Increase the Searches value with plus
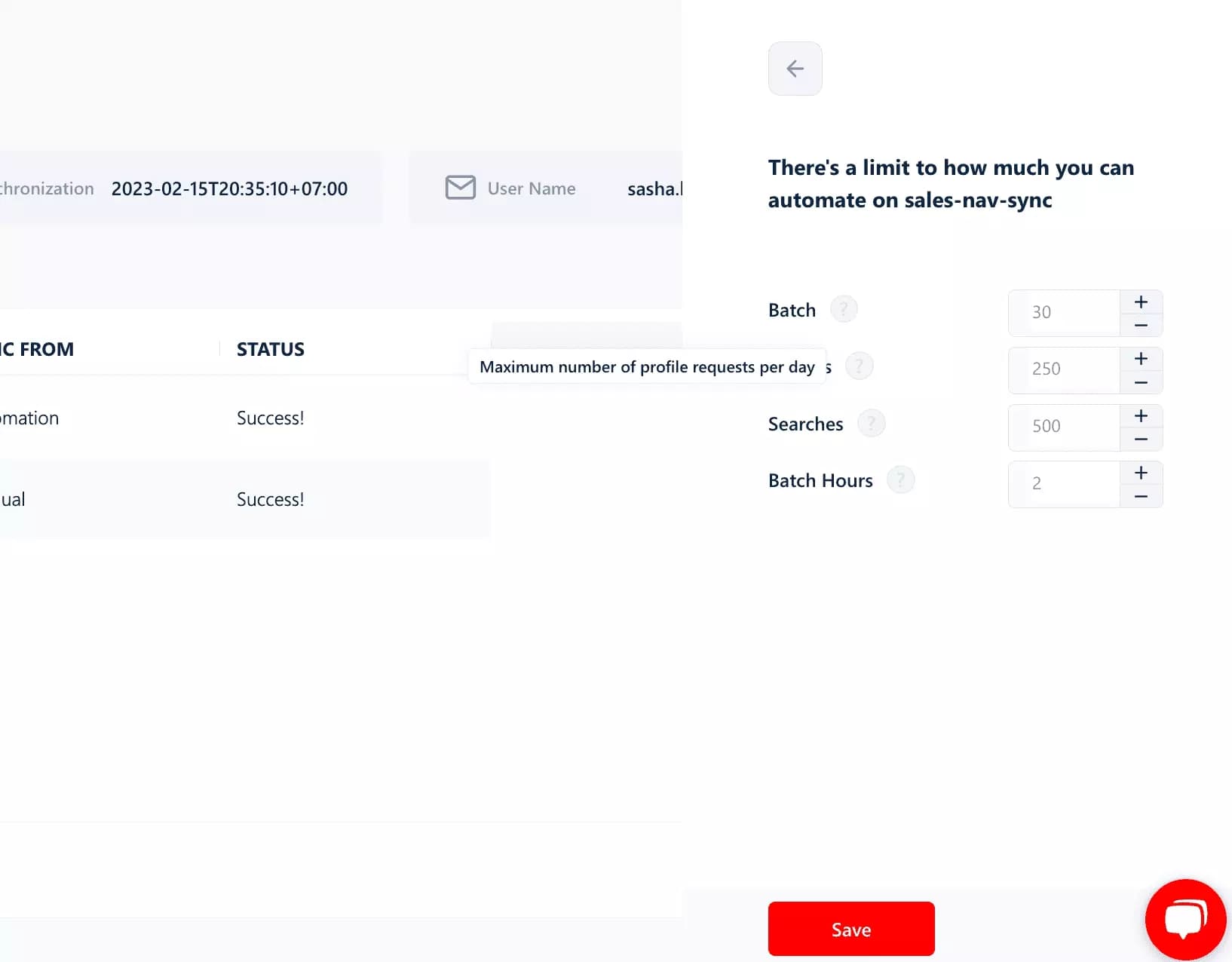1232x962 pixels. tap(1141, 415)
